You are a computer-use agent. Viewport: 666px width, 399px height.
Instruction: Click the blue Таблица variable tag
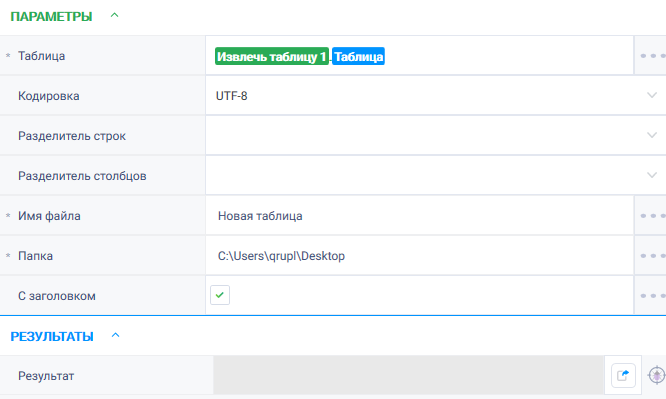(x=358, y=56)
